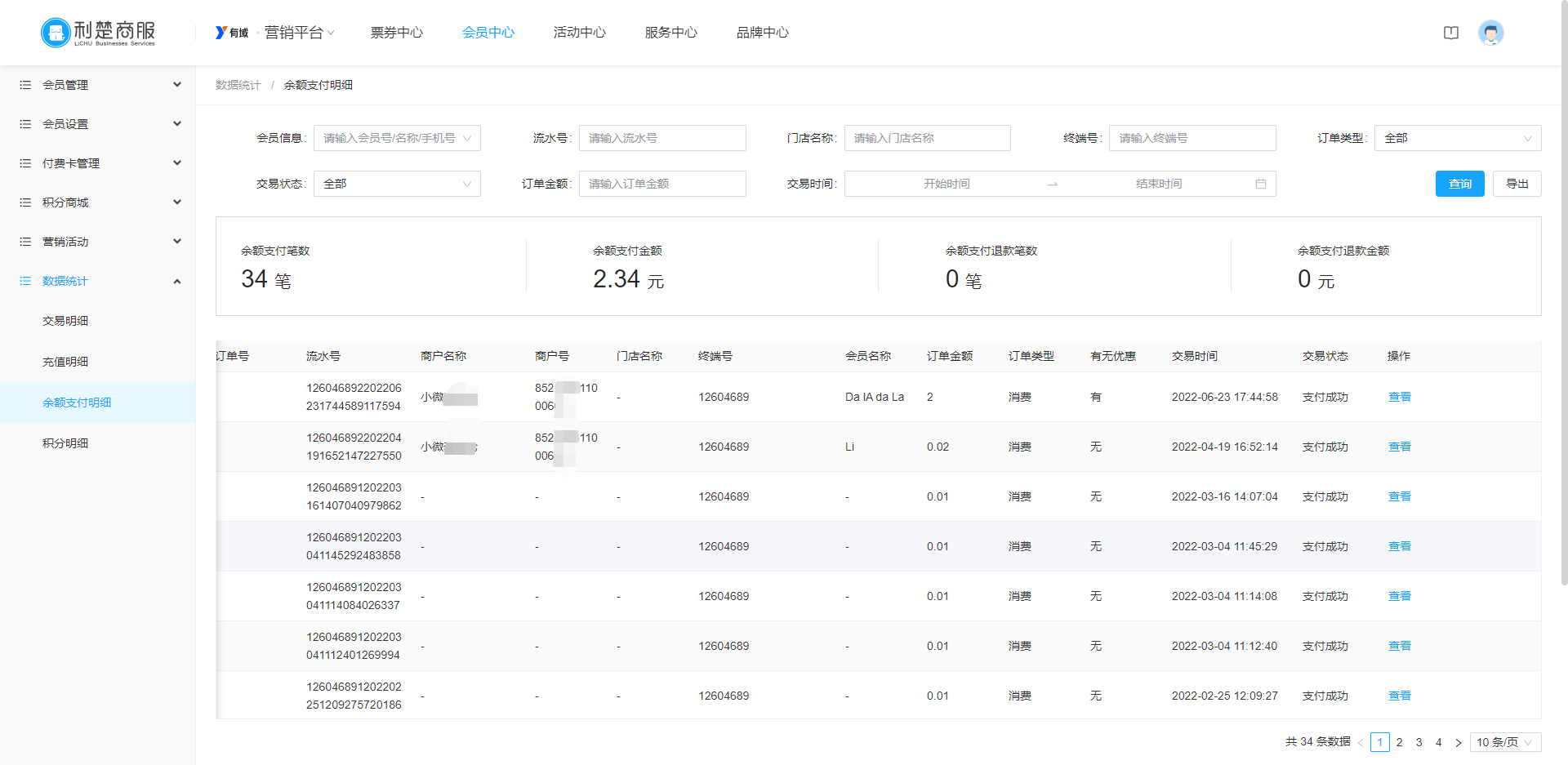Click the list icon beside 数据统计
Viewport: 1568px width, 765px height.
click(x=25, y=281)
